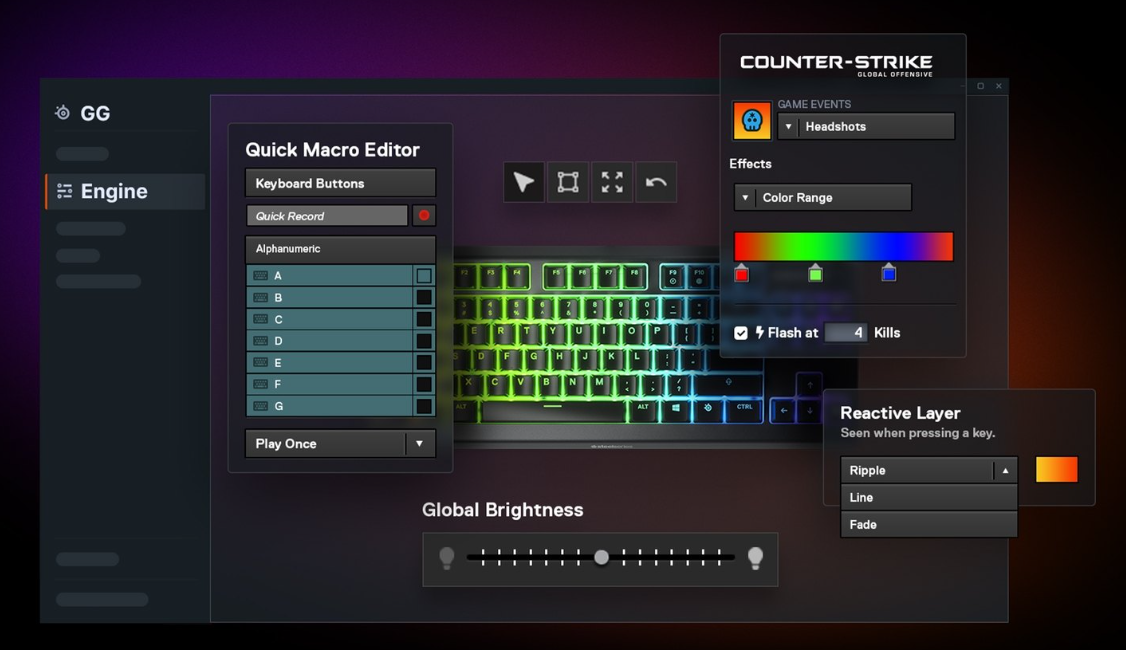Screen dimensions: 1126x650
Task: Click the keyboard icon beside letter A
Action: point(261,276)
